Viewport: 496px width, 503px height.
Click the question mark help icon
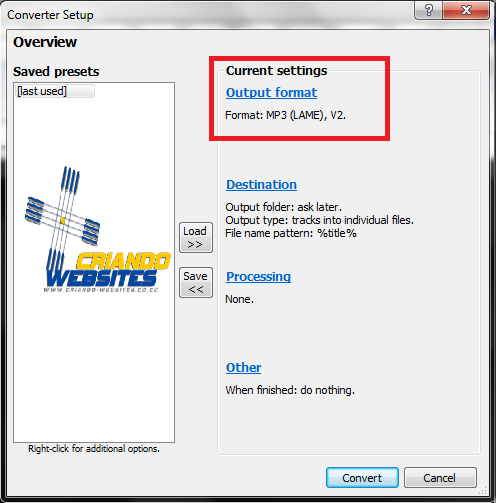pos(428,10)
